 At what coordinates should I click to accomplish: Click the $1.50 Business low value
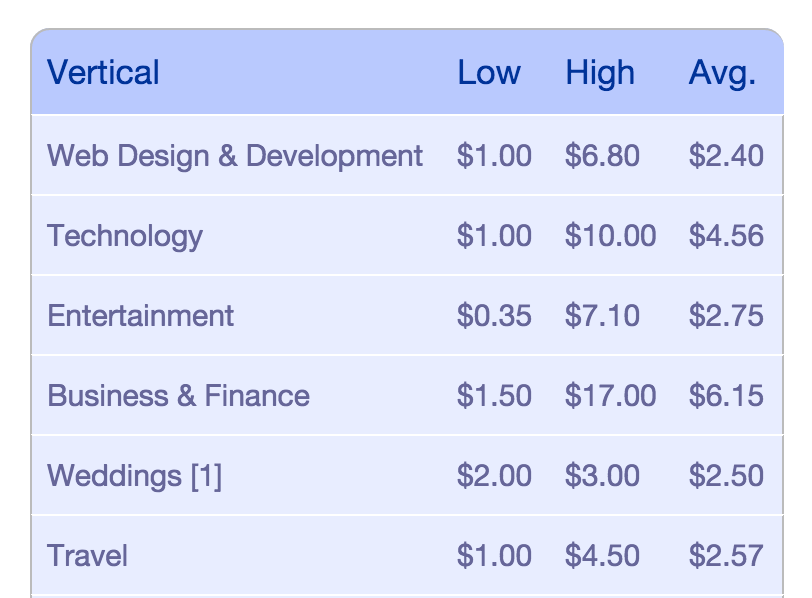click(494, 396)
